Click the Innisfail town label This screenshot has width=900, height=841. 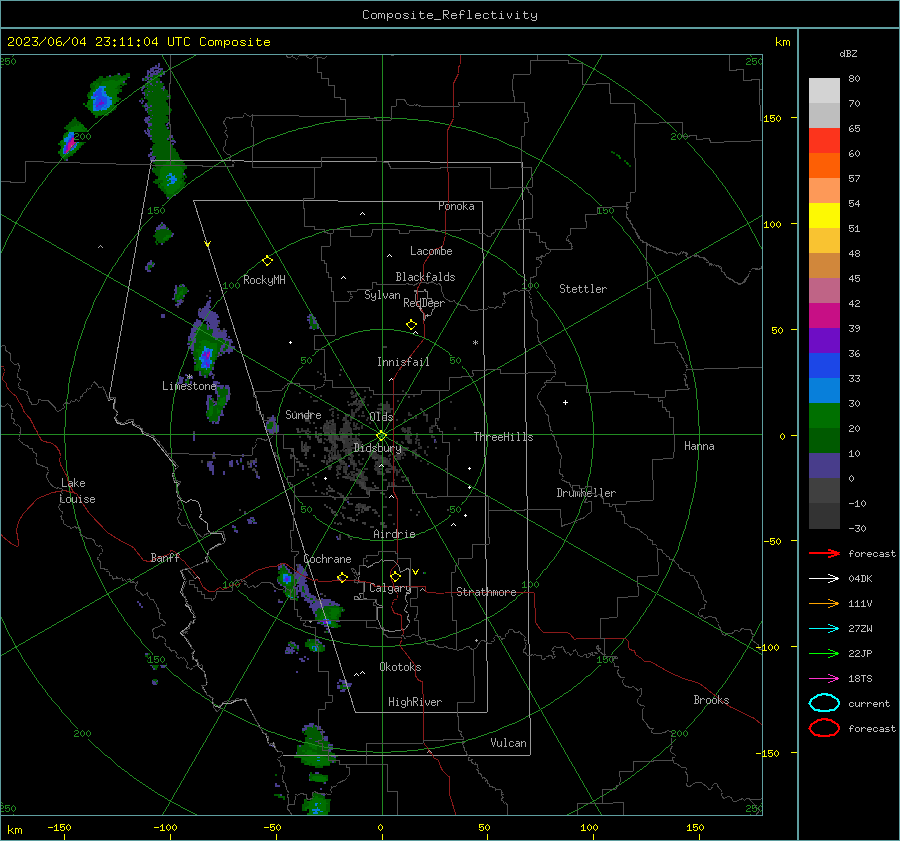pyautogui.click(x=403, y=362)
